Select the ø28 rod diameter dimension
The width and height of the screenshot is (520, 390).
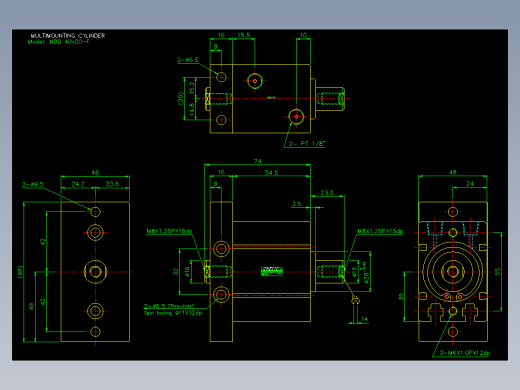pos(366,272)
